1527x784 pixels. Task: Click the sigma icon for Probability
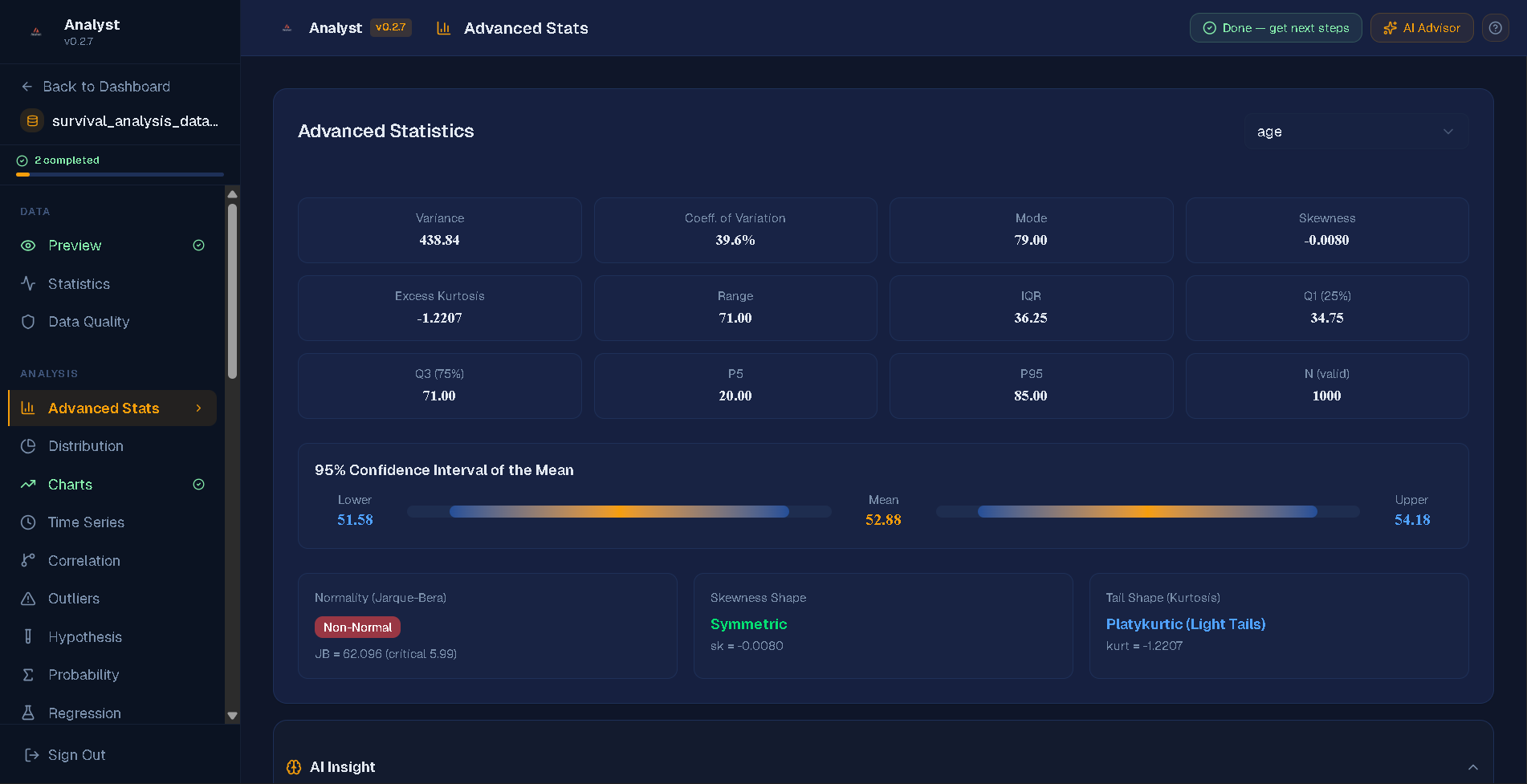pyautogui.click(x=28, y=675)
